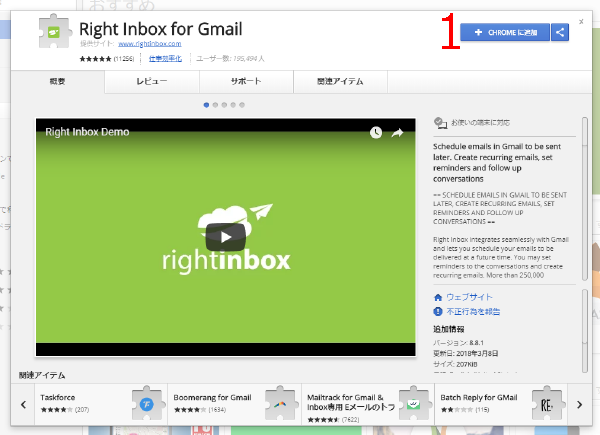Screen dimensions: 600x435
Task: Show previous related items with left chevron
Action: click(23, 404)
